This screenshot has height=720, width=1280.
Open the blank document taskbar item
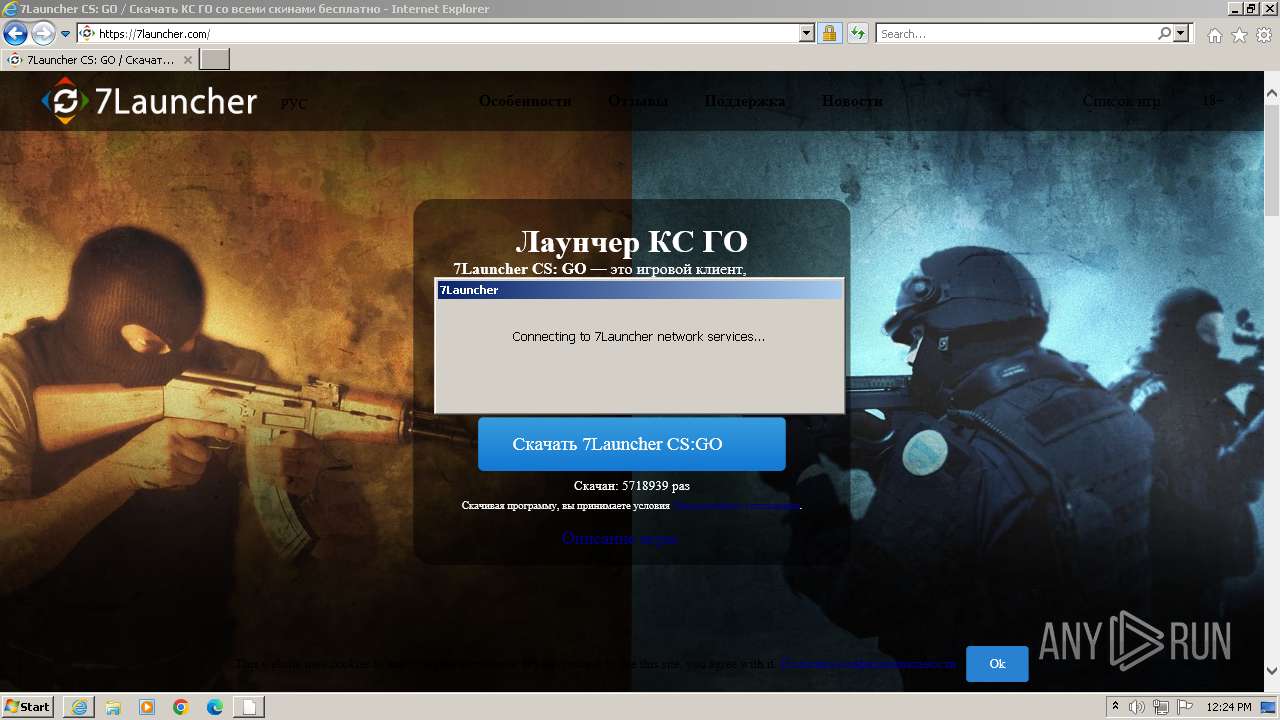(x=249, y=707)
